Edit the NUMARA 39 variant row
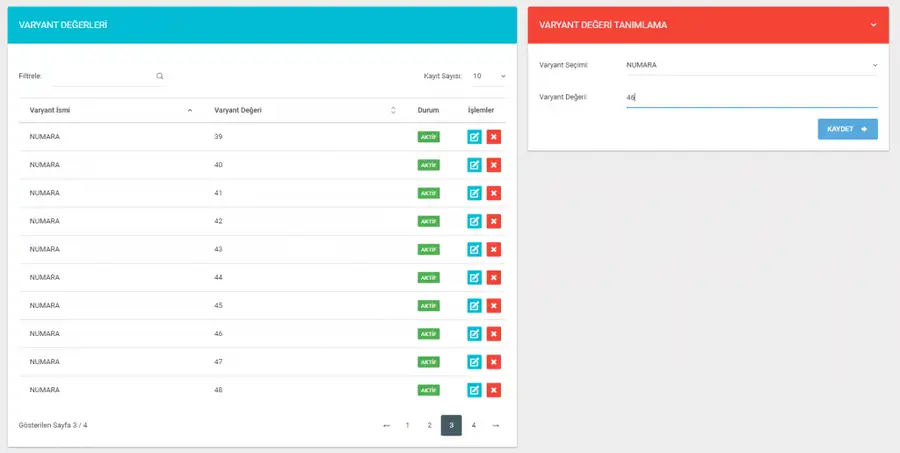900x453 pixels. pyautogui.click(x=474, y=137)
